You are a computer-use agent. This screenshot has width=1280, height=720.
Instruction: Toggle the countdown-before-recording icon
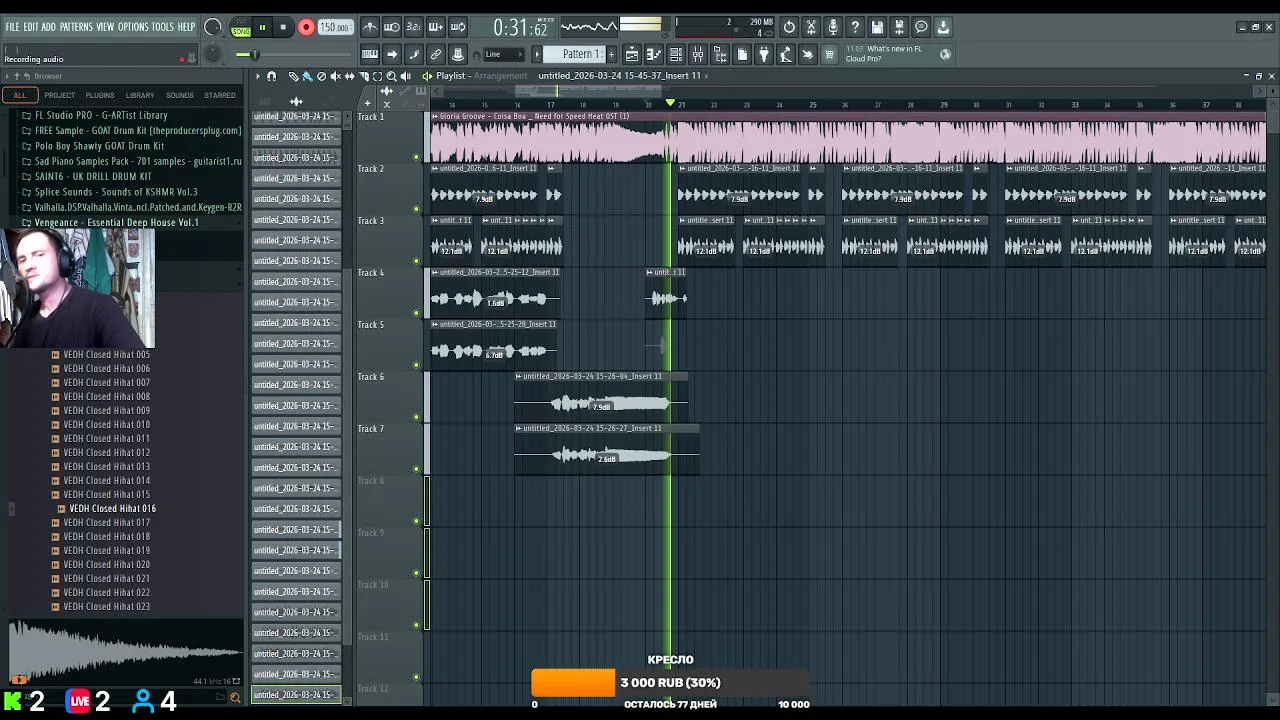click(413, 27)
